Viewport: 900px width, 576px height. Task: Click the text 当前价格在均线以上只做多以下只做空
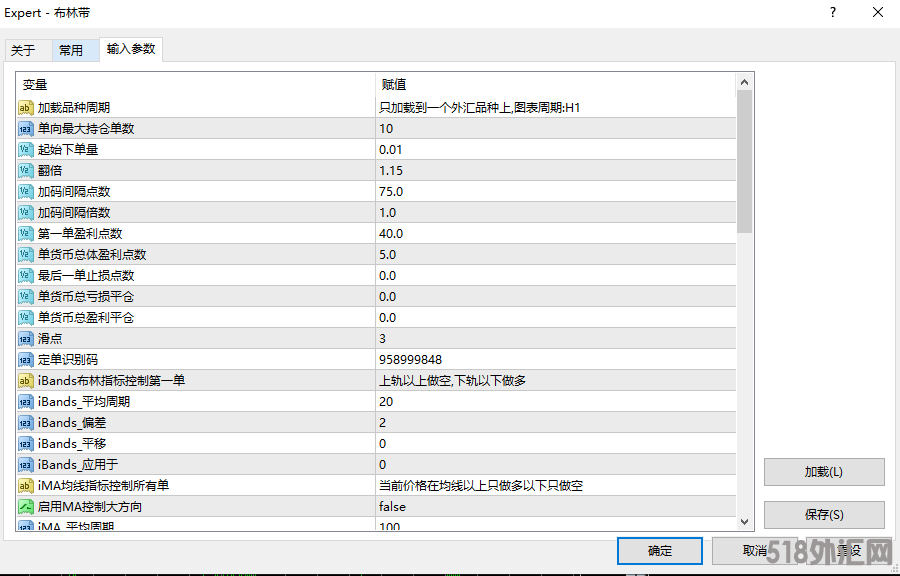[x=481, y=485]
